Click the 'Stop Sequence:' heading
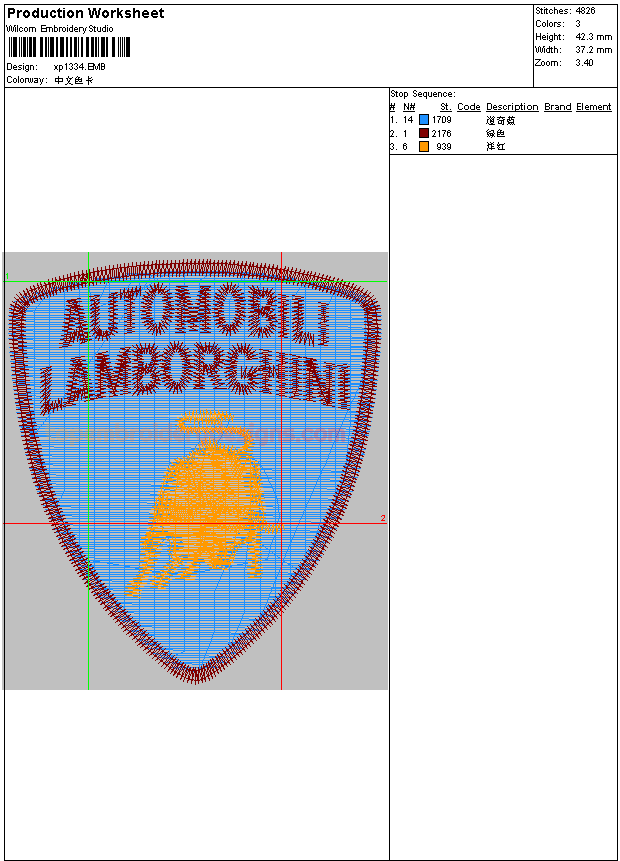This screenshot has height=861, width=620. pyautogui.click(x=423, y=94)
